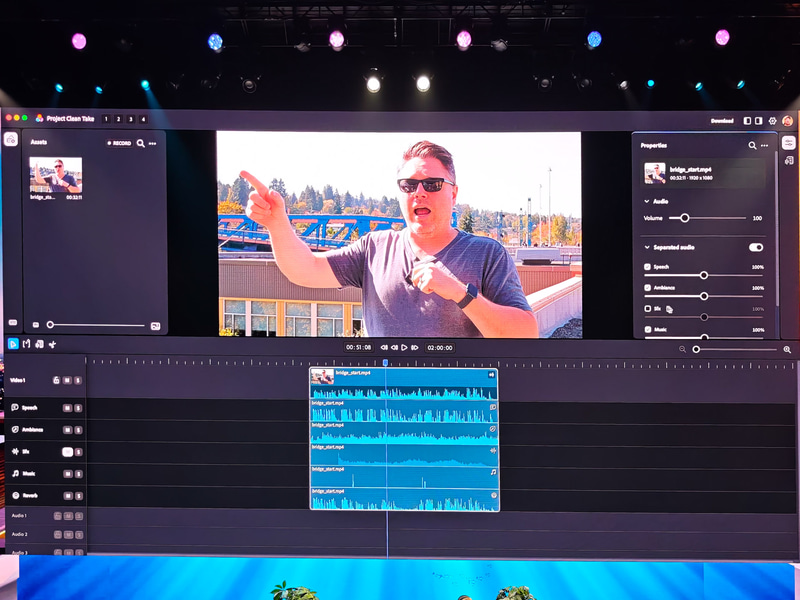Click the Audio 2 track label
The width and height of the screenshot is (800, 600).
coord(19,534)
